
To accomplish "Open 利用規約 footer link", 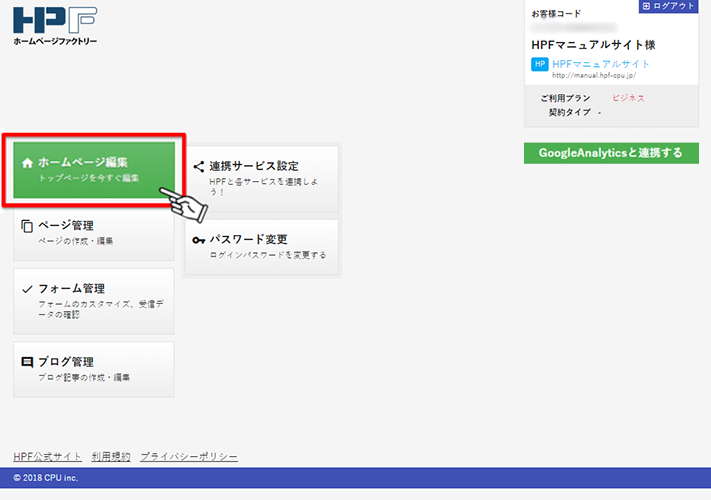I will pyautogui.click(x=111, y=456).
